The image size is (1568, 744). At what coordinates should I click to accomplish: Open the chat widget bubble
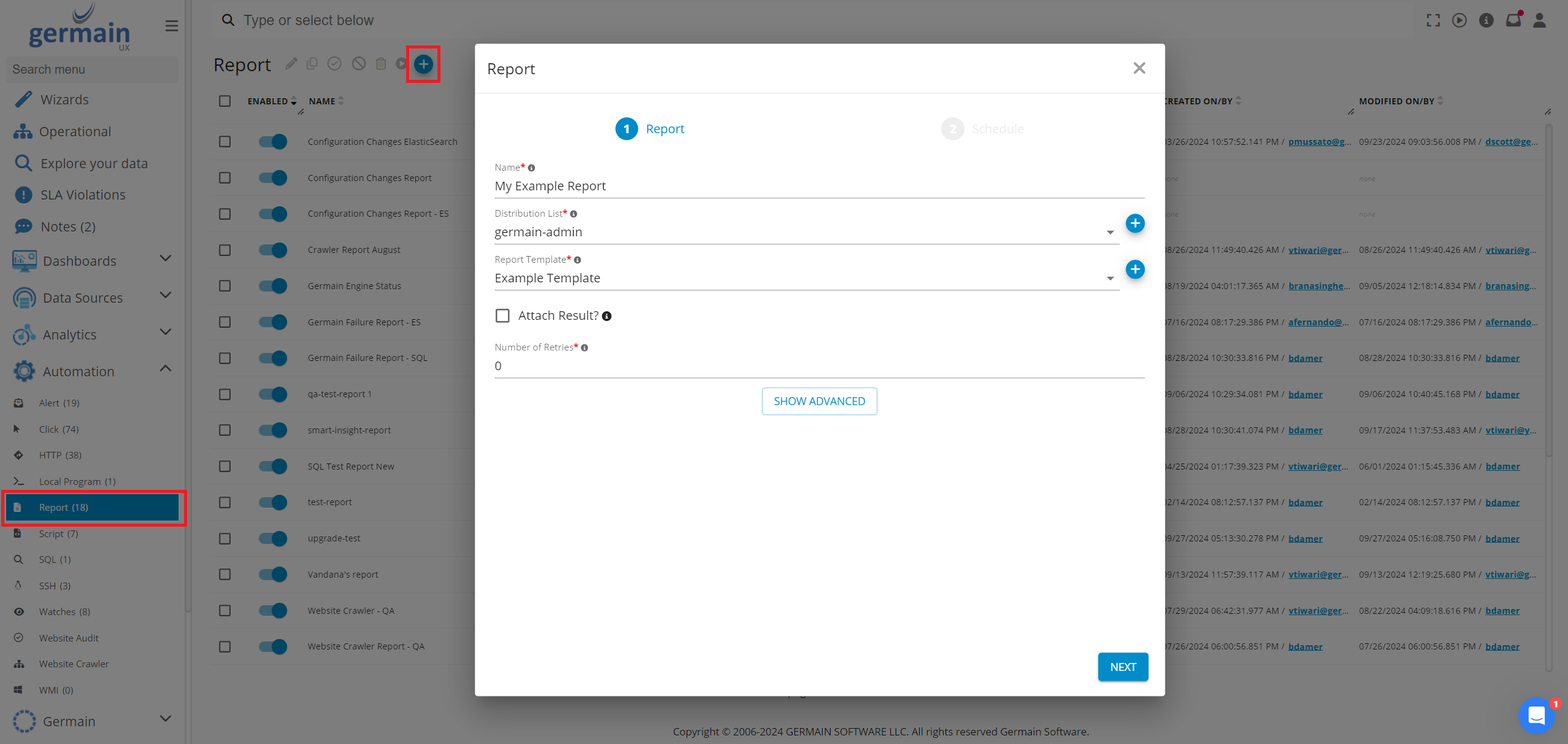coord(1536,715)
